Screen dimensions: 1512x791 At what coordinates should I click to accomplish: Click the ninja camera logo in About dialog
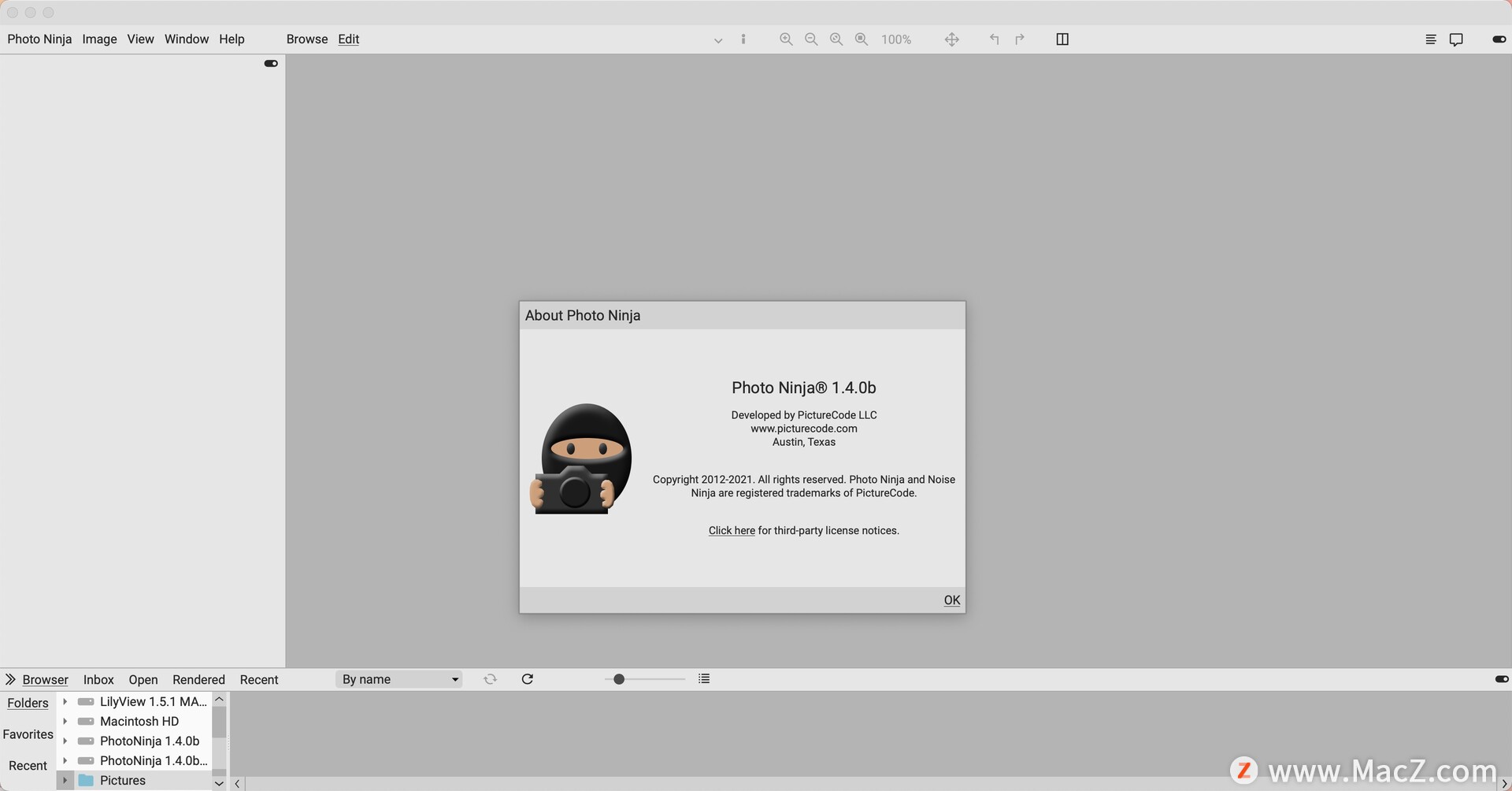580,459
